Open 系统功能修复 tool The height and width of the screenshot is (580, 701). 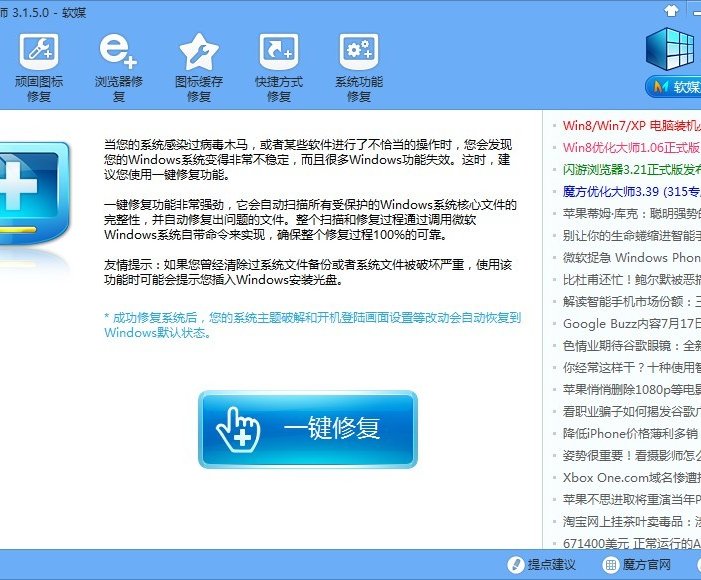click(x=359, y=68)
